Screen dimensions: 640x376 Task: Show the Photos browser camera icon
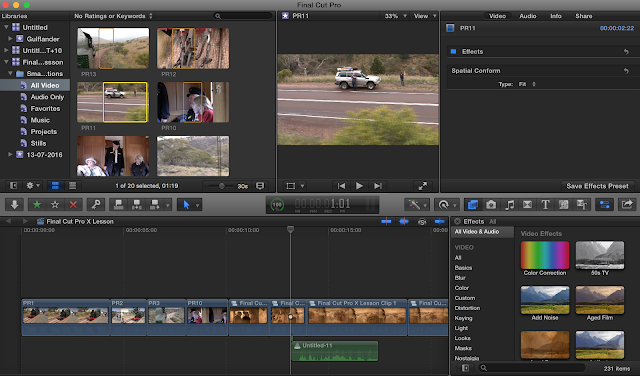point(491,205)
